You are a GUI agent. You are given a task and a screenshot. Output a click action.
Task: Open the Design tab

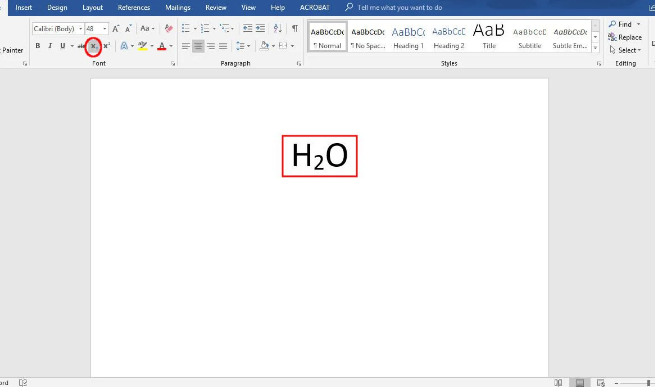57,8
